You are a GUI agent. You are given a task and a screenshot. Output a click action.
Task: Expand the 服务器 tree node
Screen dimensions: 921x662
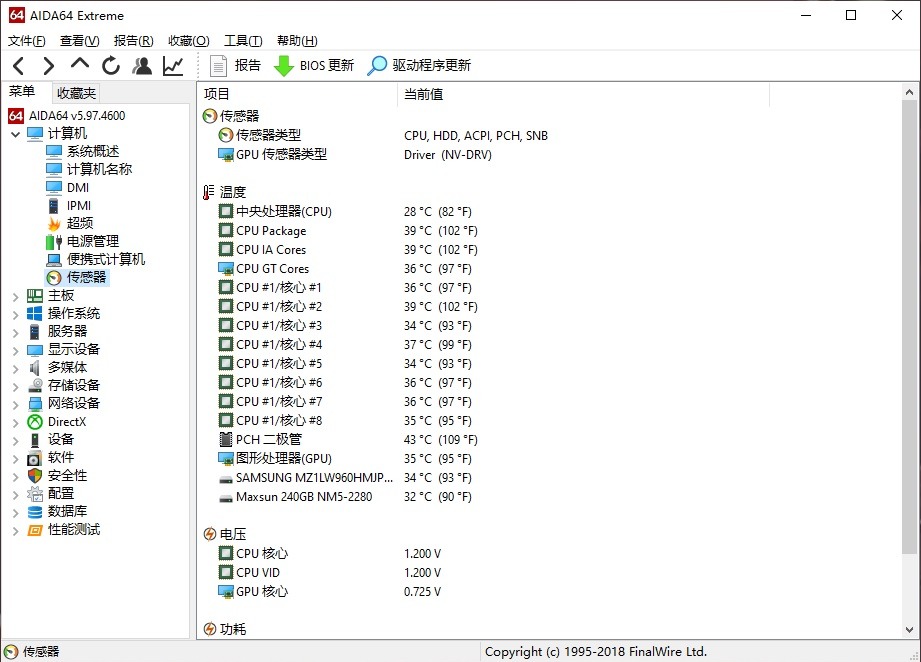pos(16,333)
